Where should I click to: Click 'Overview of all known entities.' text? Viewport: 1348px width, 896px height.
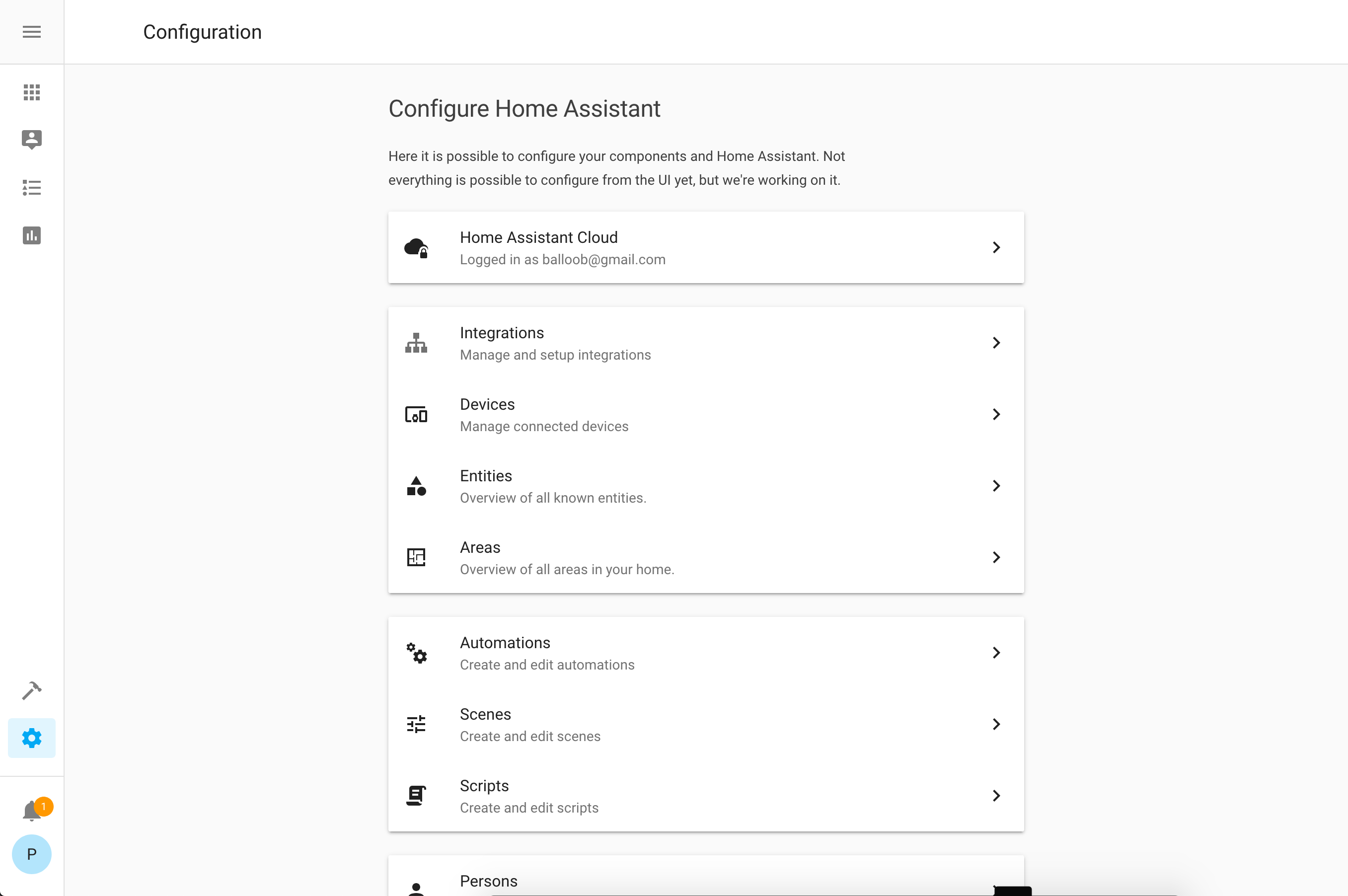(553, 498)
